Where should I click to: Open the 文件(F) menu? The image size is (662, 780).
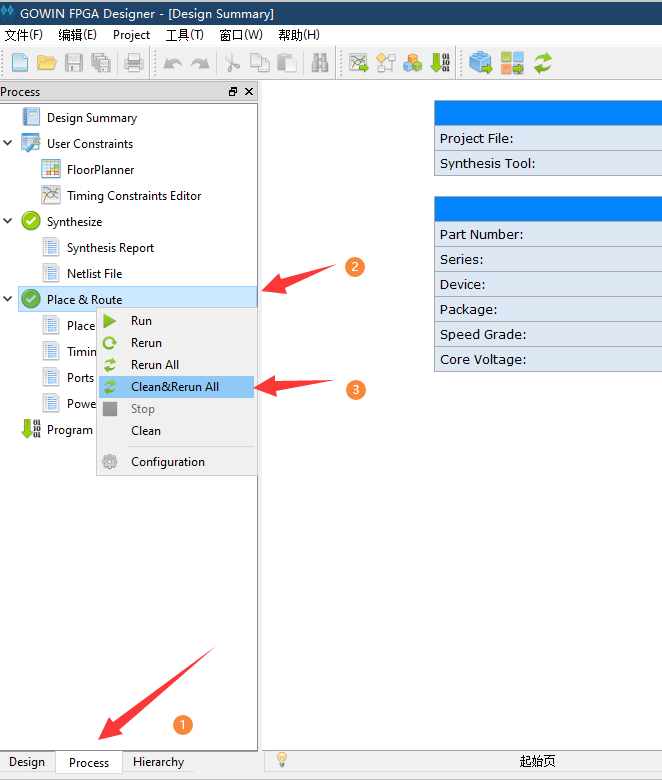coord(23,35)
